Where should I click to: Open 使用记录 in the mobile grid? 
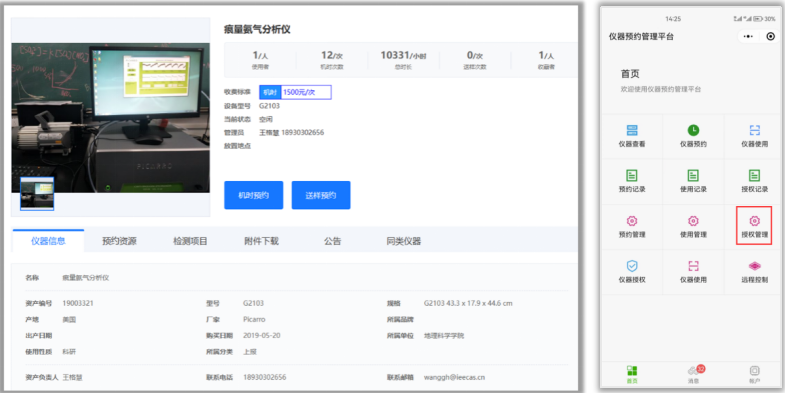point(693,181)
